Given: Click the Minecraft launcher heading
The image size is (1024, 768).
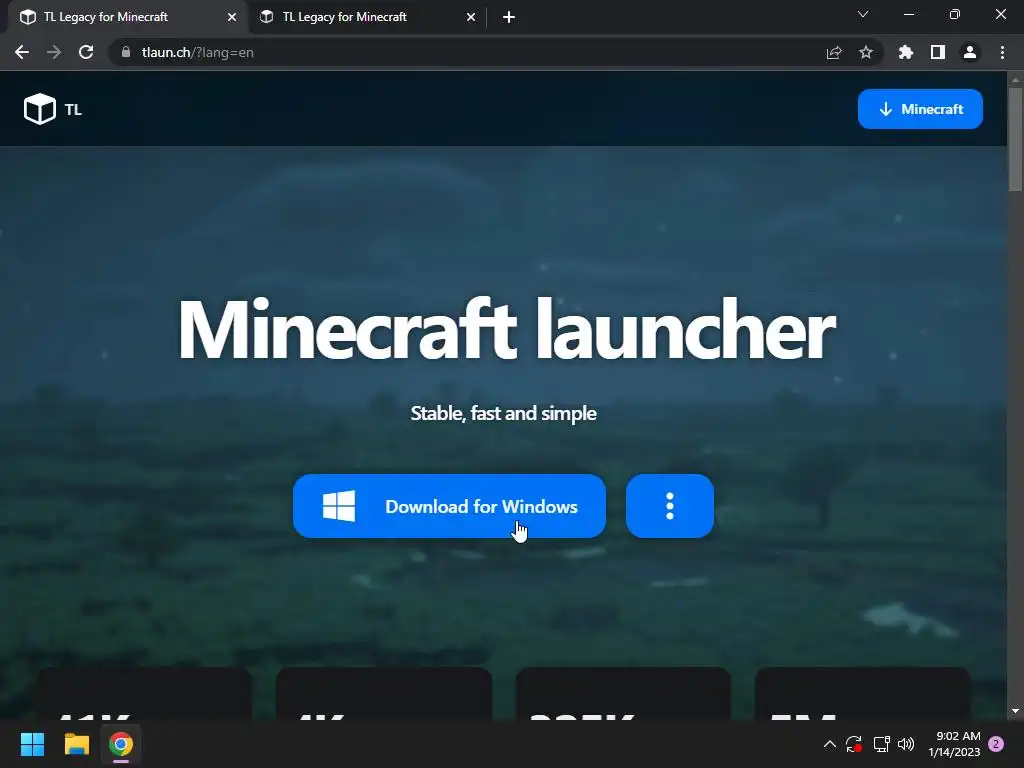Looking at the screenshot, I should (506, 329).
